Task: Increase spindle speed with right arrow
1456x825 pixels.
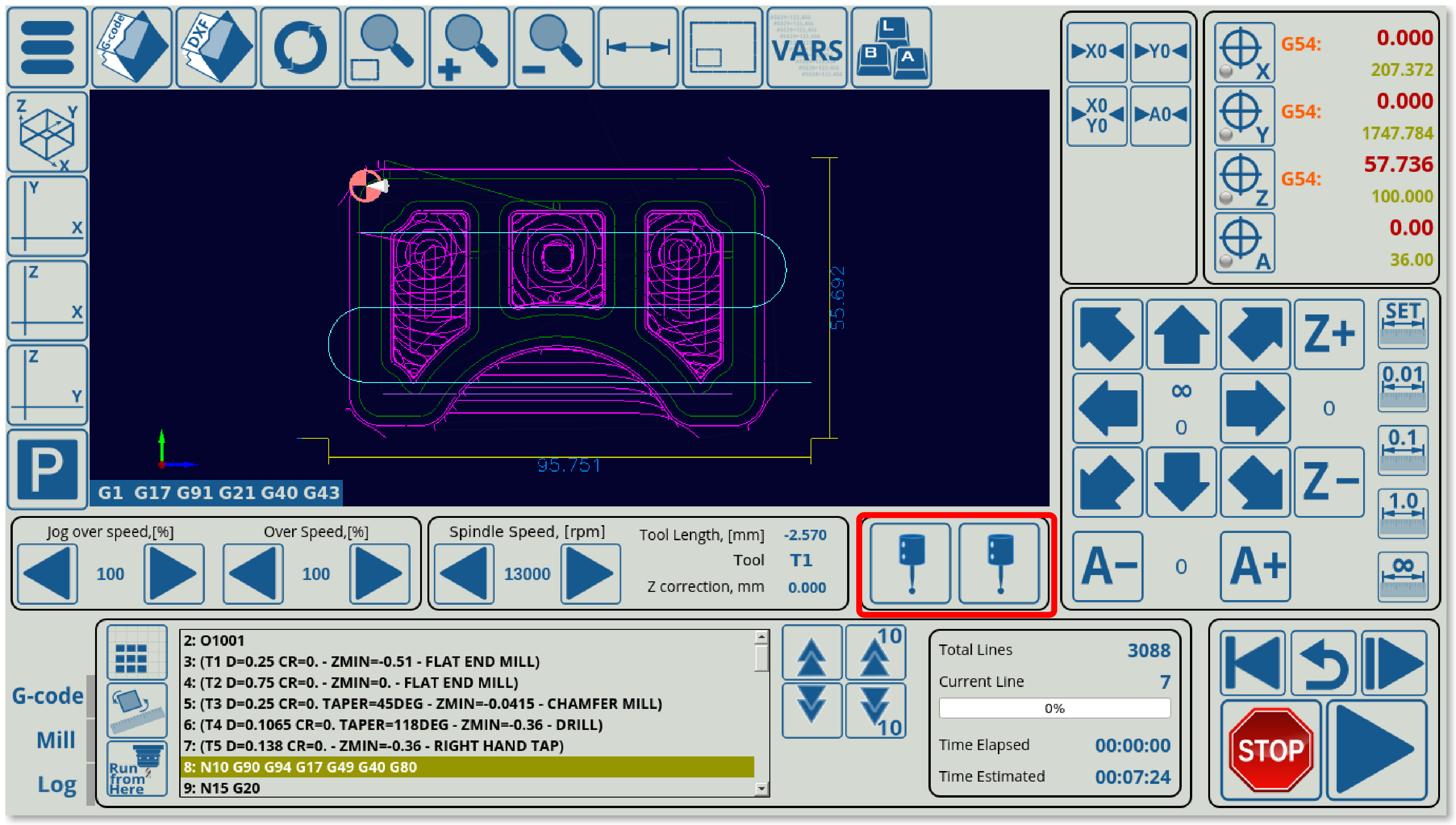Action: point(590,574)
